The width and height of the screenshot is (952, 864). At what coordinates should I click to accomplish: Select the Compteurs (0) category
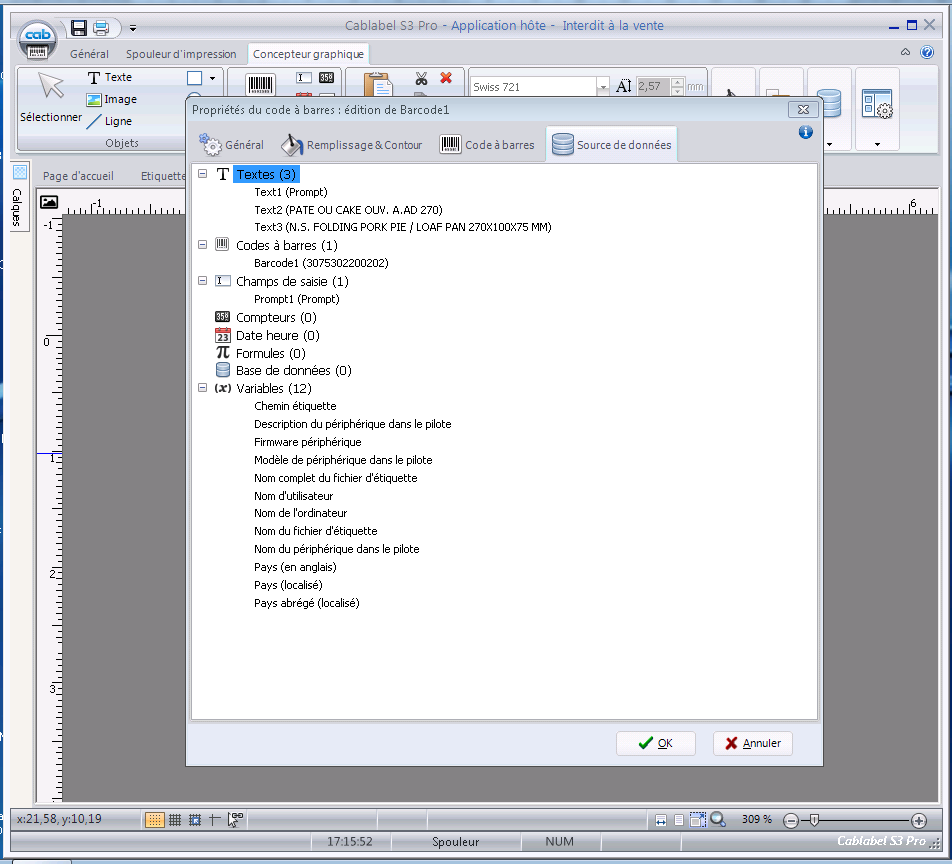click(276, 318)
